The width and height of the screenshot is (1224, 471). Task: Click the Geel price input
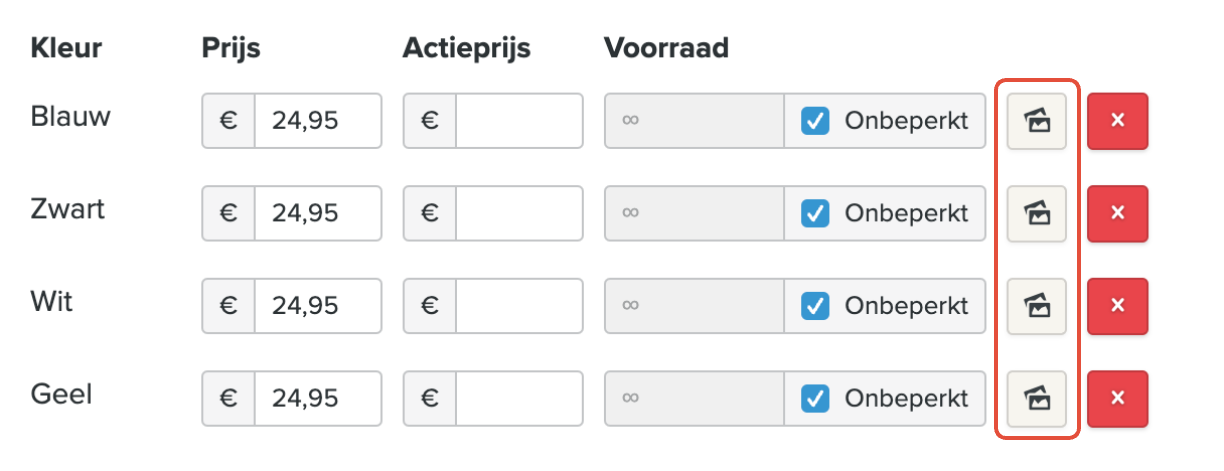[316, 399]
